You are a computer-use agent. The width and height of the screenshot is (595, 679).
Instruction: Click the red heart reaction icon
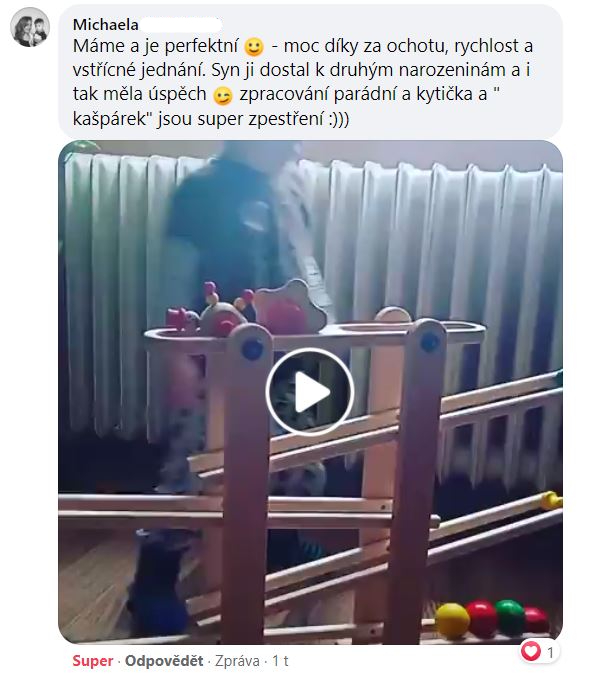click(531, 651)
